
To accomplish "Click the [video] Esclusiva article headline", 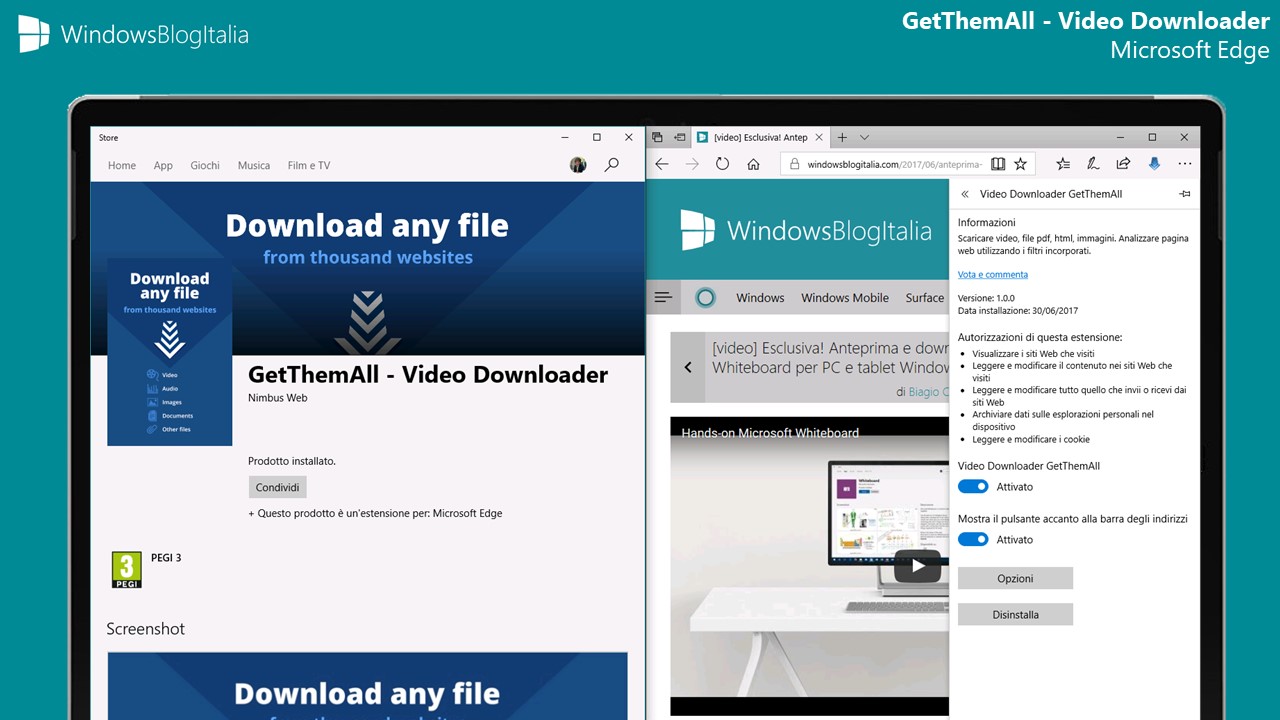I will coord(830,357).
